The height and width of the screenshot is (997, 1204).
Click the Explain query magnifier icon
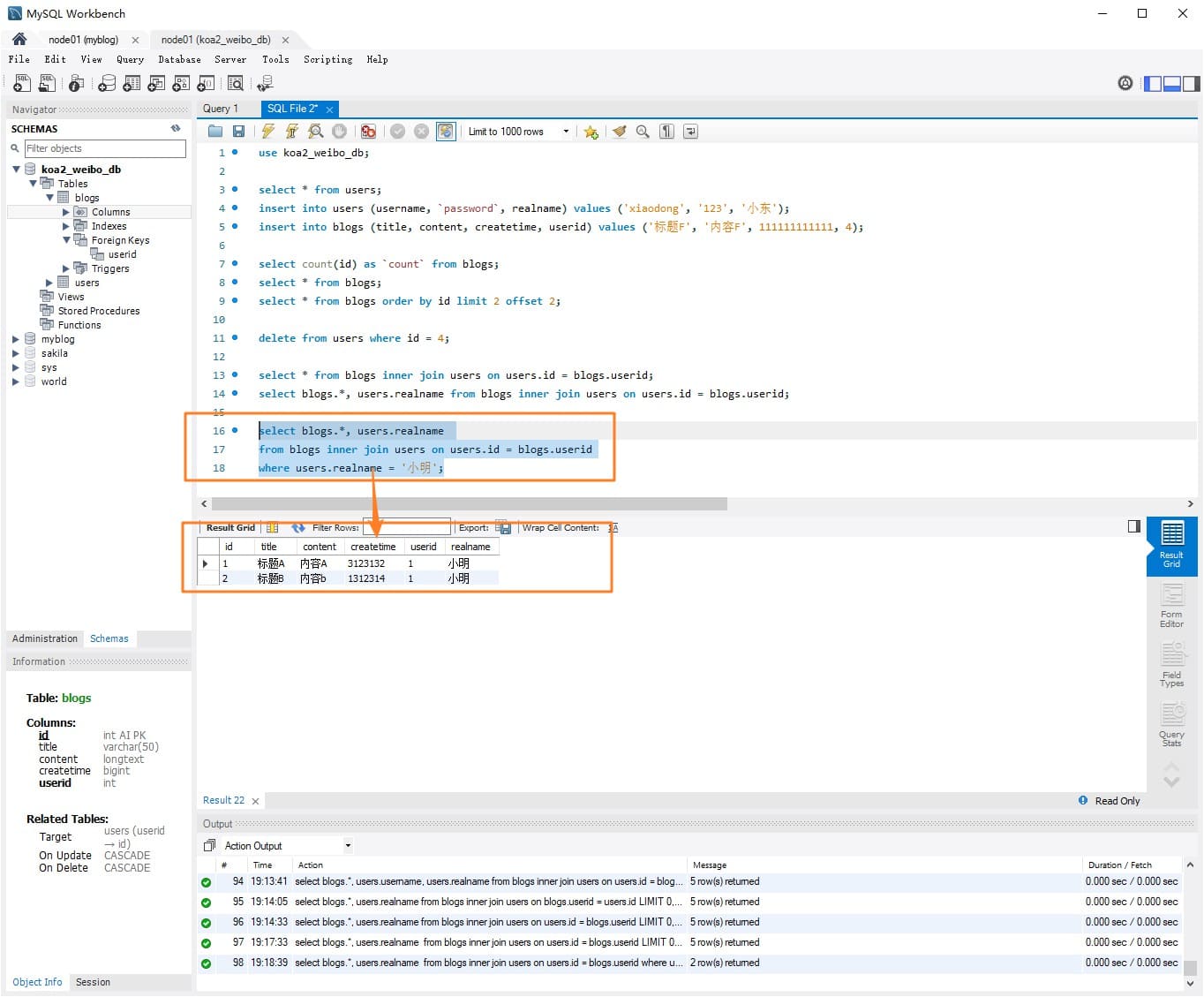click(315, 132)
